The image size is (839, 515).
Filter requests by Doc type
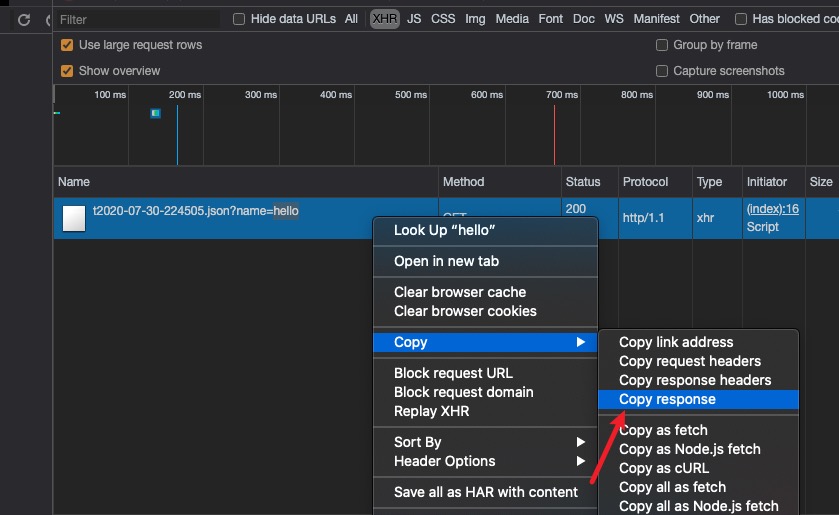click(584, 19)
